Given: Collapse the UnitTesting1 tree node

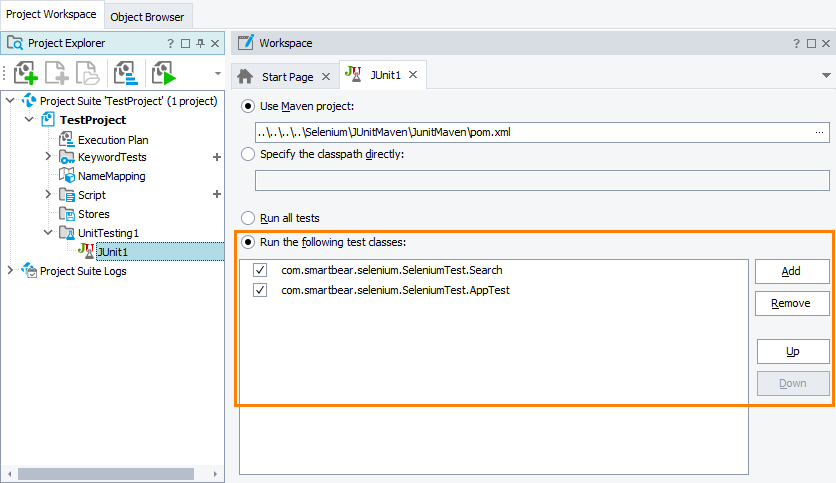Looking at the screenshot, I should click(x=48, y=233).
